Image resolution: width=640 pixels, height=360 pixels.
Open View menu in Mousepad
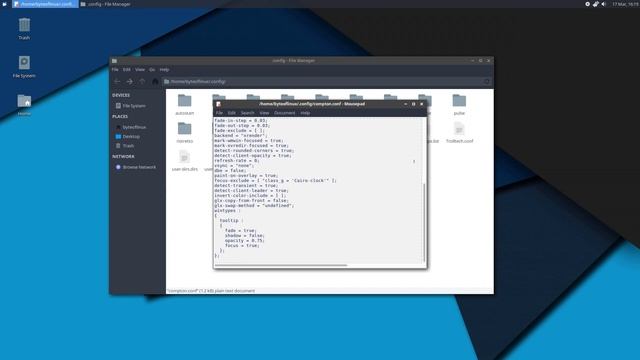264,113
